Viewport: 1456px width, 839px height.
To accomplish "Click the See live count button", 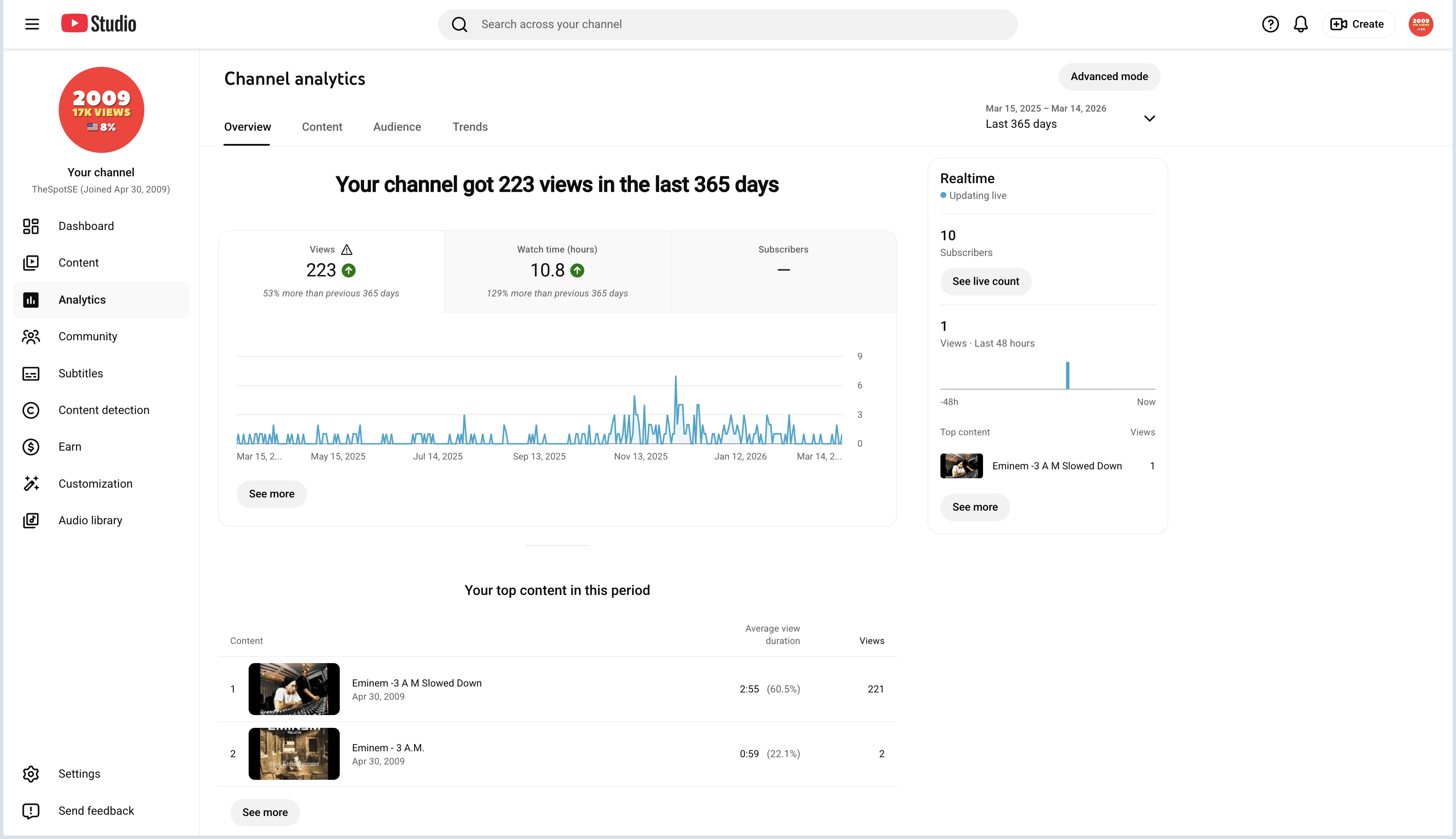I will 986,281.
